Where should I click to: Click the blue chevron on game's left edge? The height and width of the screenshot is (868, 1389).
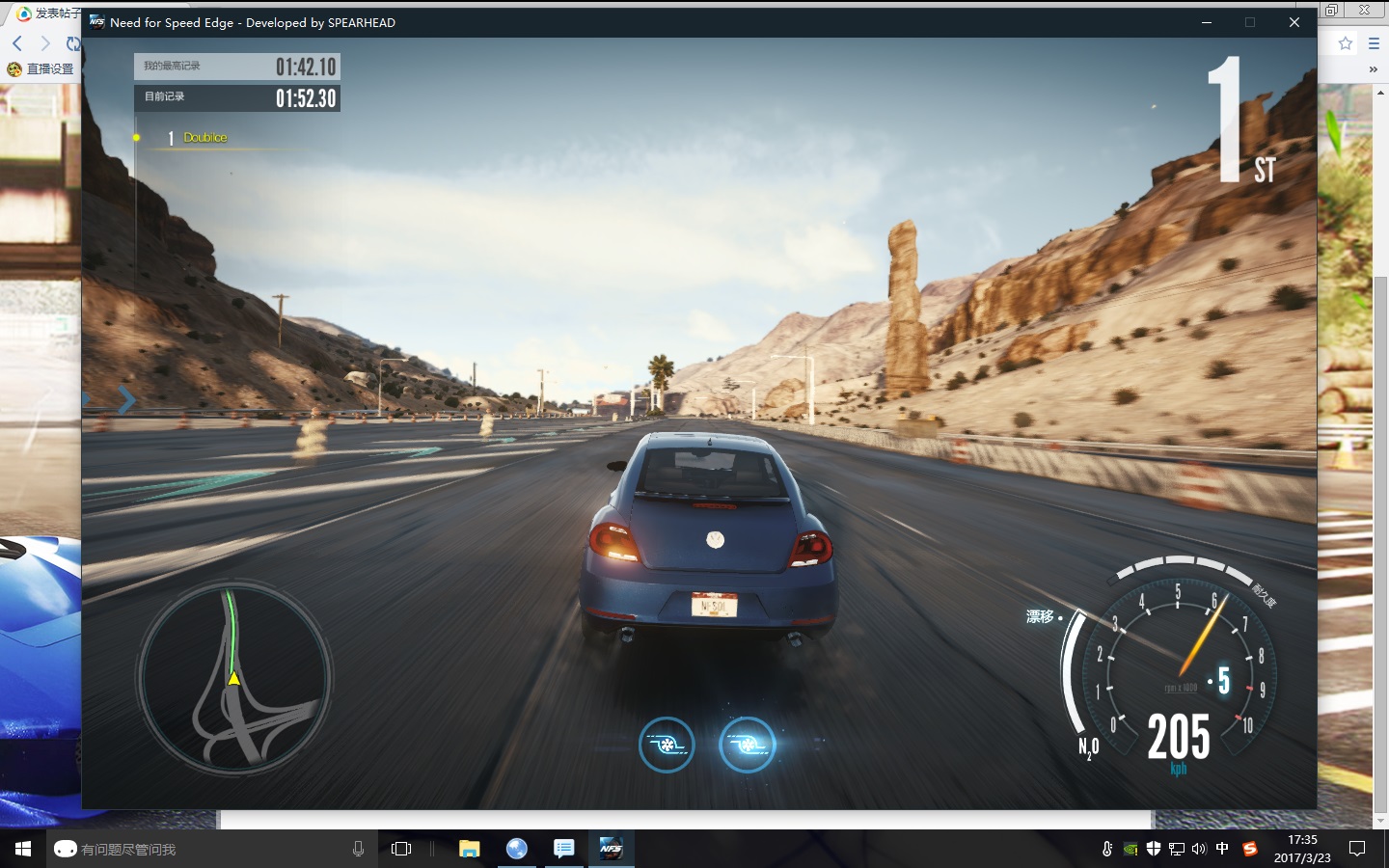pos(126,398)
